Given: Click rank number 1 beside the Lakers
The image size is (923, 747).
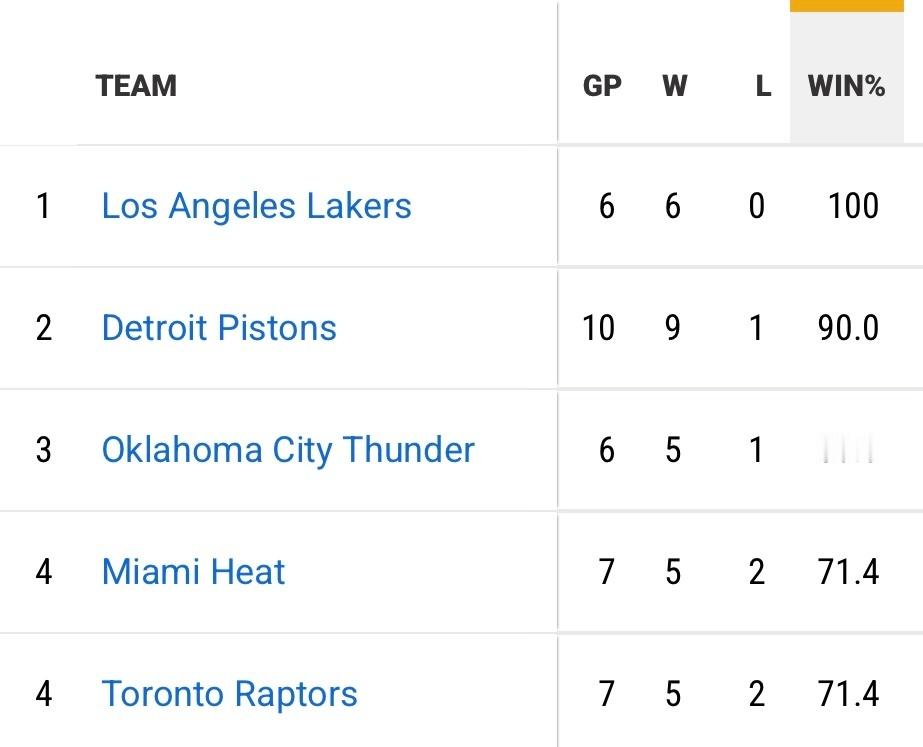Looking at the screenshot, I should click(43, 206).
